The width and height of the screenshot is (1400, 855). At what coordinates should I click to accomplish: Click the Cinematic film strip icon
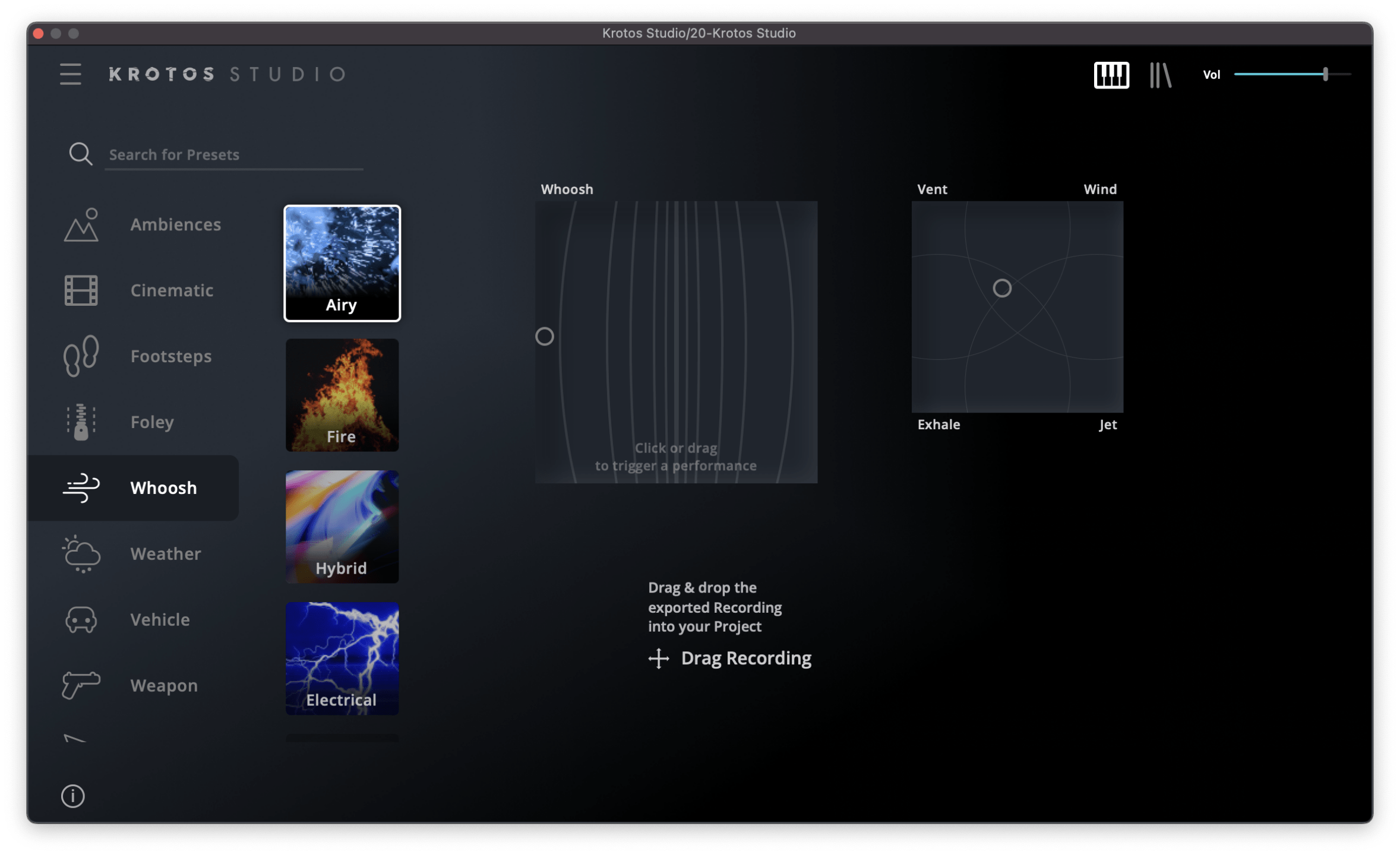[x=81, y=290]
